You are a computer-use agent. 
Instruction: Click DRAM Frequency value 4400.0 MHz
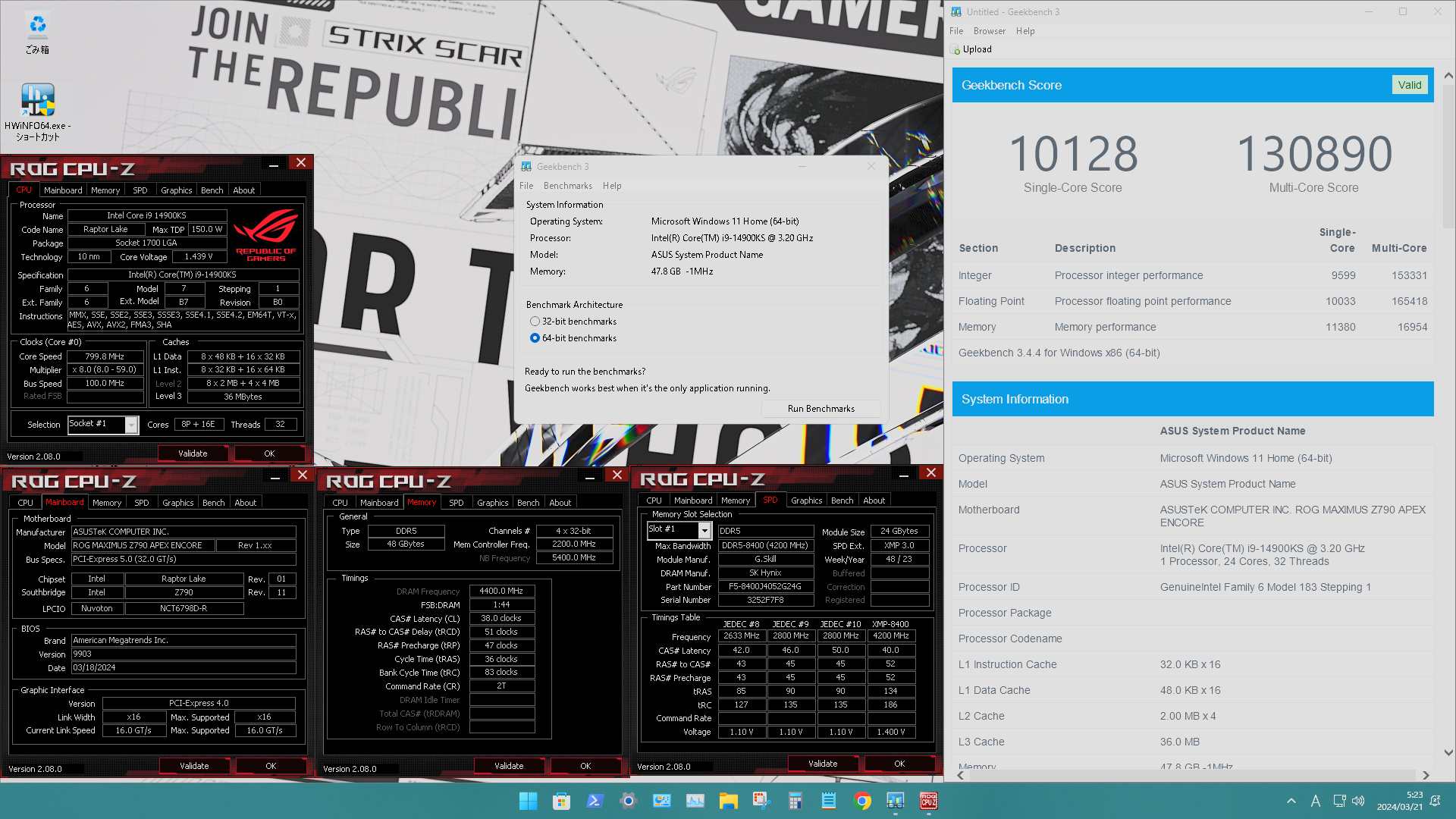coord(501,591)
